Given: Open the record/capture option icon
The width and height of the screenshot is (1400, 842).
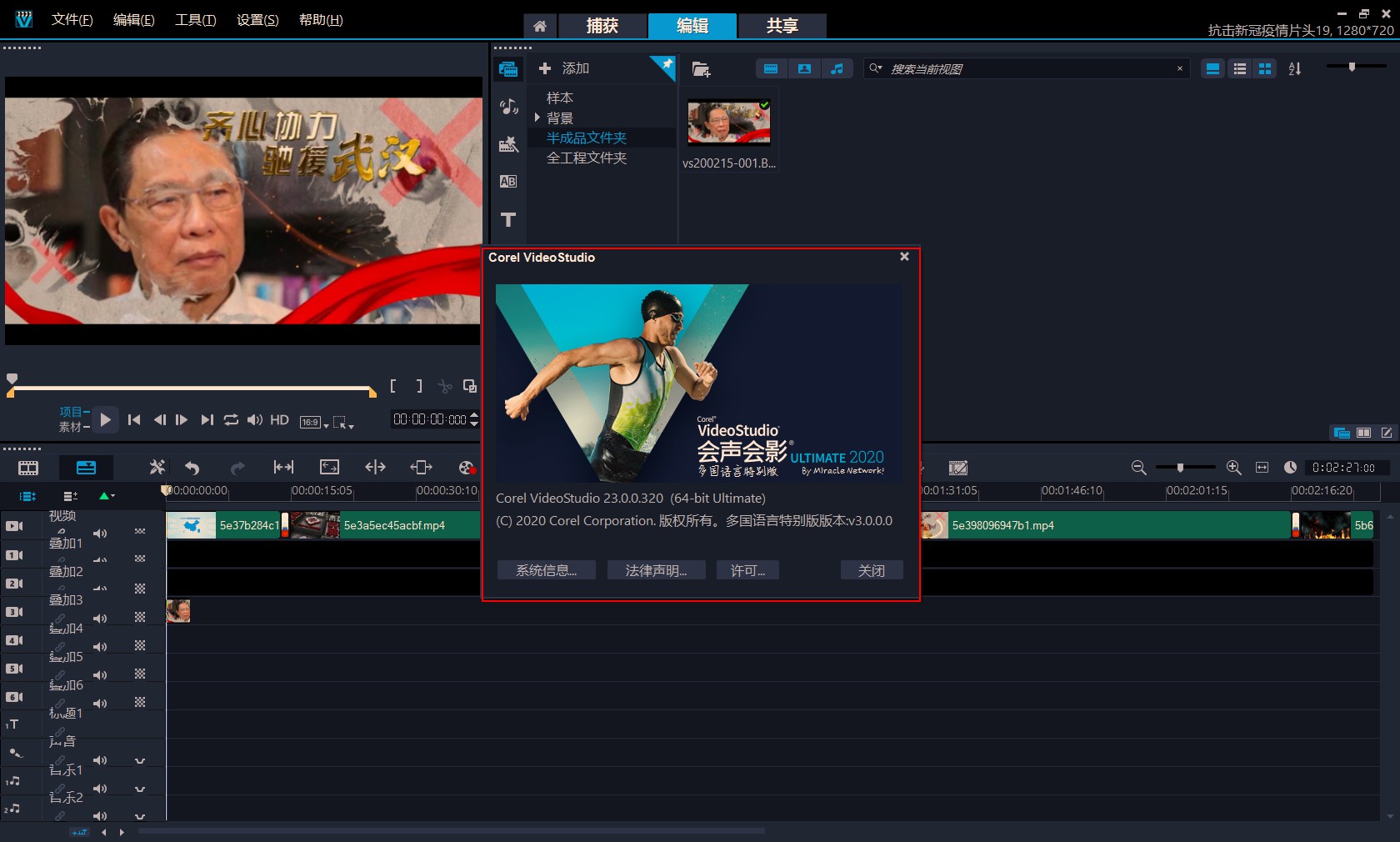Looking at the screenshot, I should point(467,468).
